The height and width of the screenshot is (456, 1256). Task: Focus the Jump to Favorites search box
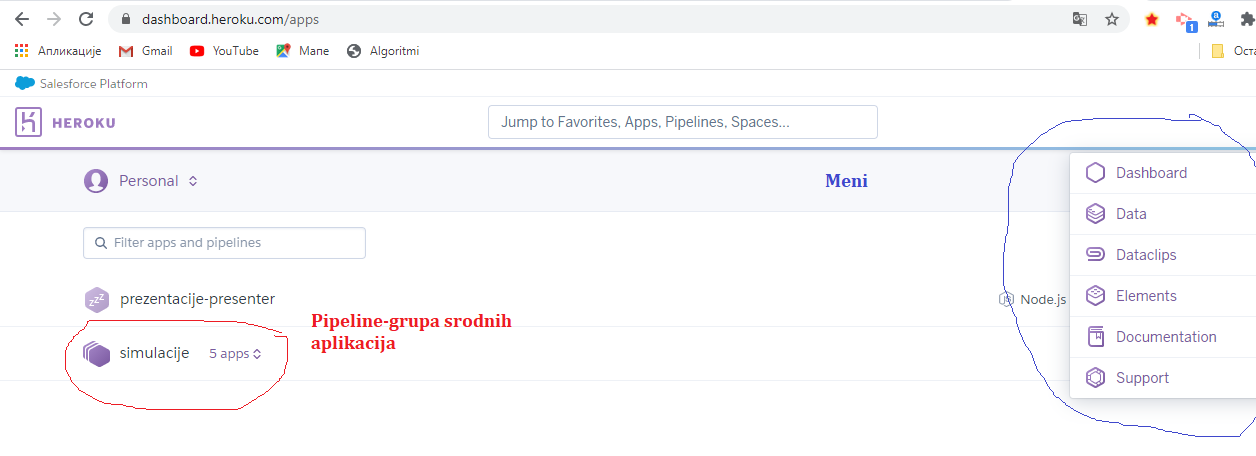point(682,122)
